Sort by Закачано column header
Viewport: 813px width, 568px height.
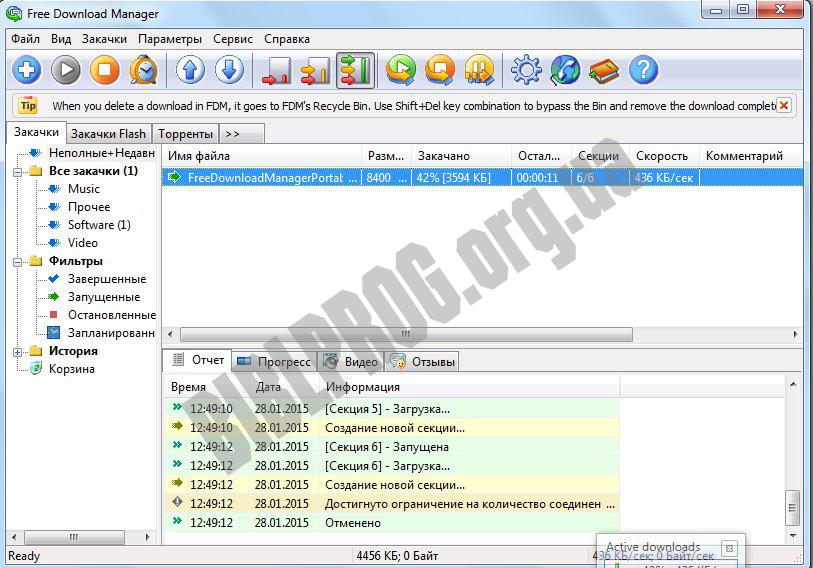pyautogui.click(x=461, y=156)
